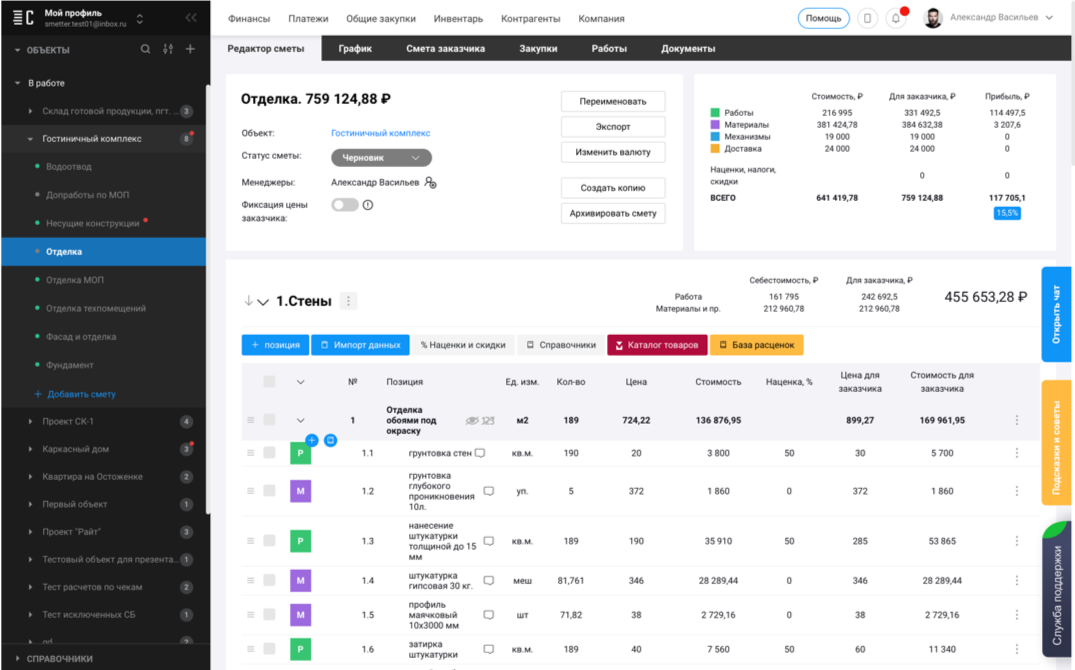Open notifications bell icon
The width and height of the screenshot is (1075, 670).
click(x=895, y=19)
